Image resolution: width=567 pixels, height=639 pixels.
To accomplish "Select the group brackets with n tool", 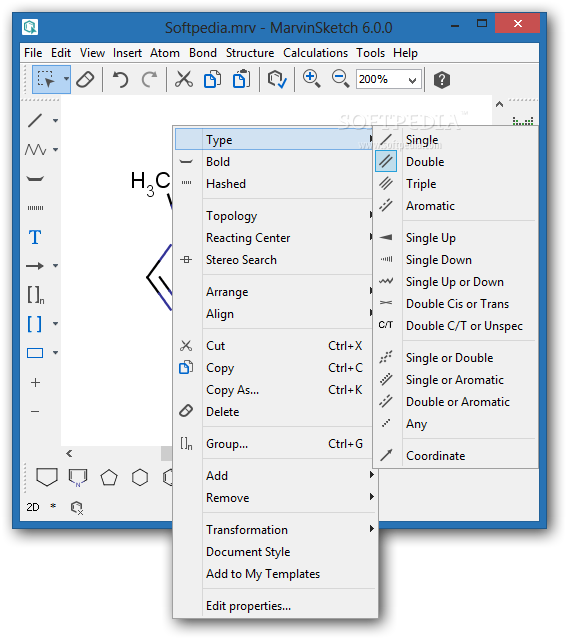I will (36, 295).
